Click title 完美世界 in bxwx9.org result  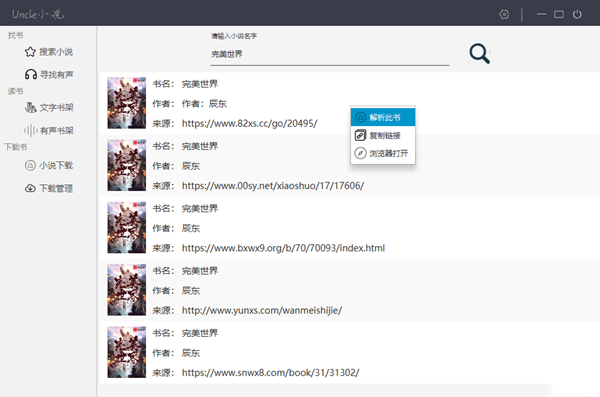200,209
